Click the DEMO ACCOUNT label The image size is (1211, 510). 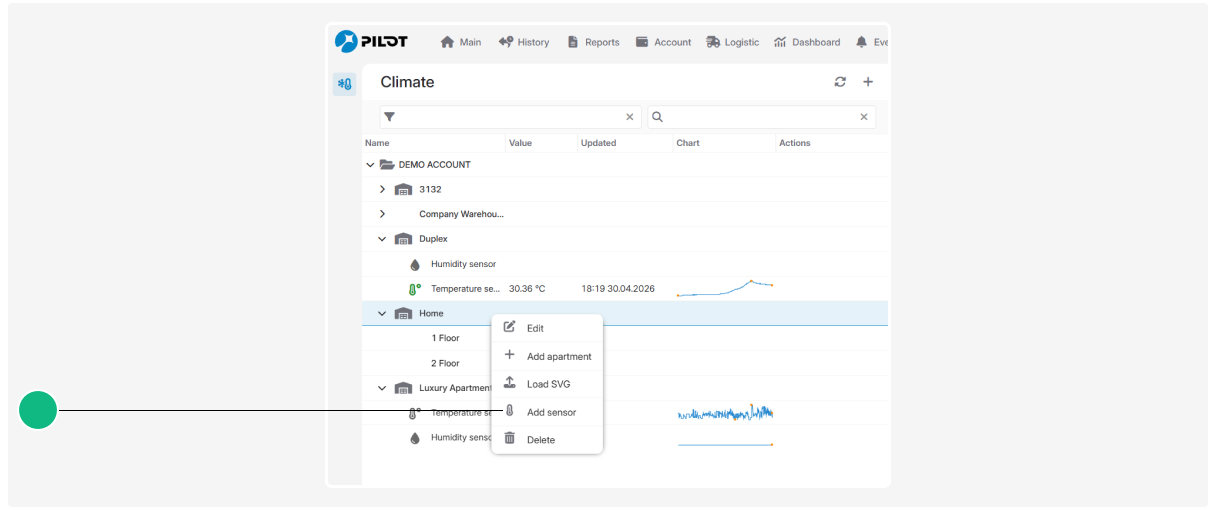434,165
